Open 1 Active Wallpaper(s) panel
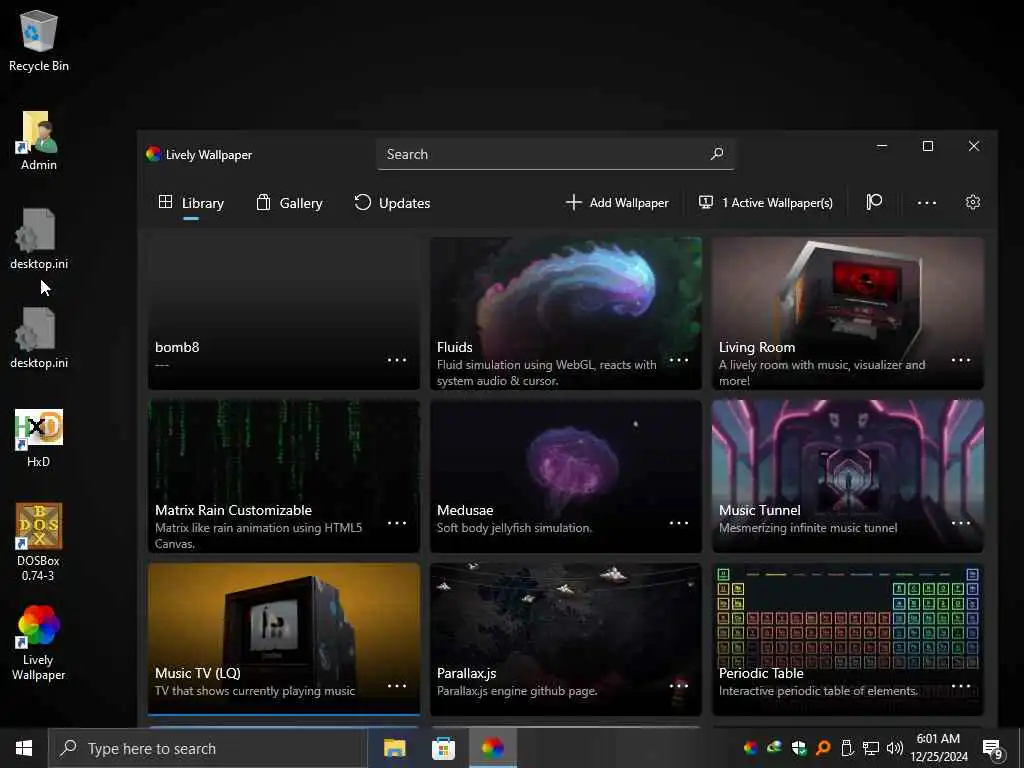Viewport: 1024px width, 768px height. click(765, 203)
